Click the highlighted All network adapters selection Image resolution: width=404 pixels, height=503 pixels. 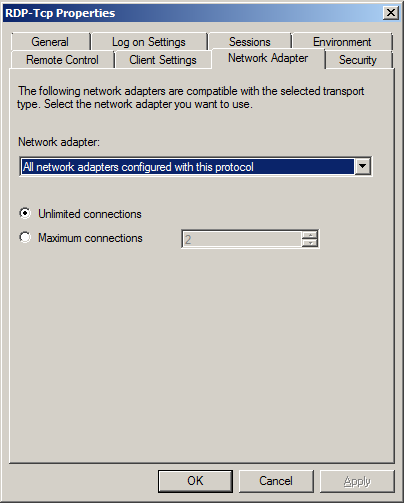(x=187, y=166)
